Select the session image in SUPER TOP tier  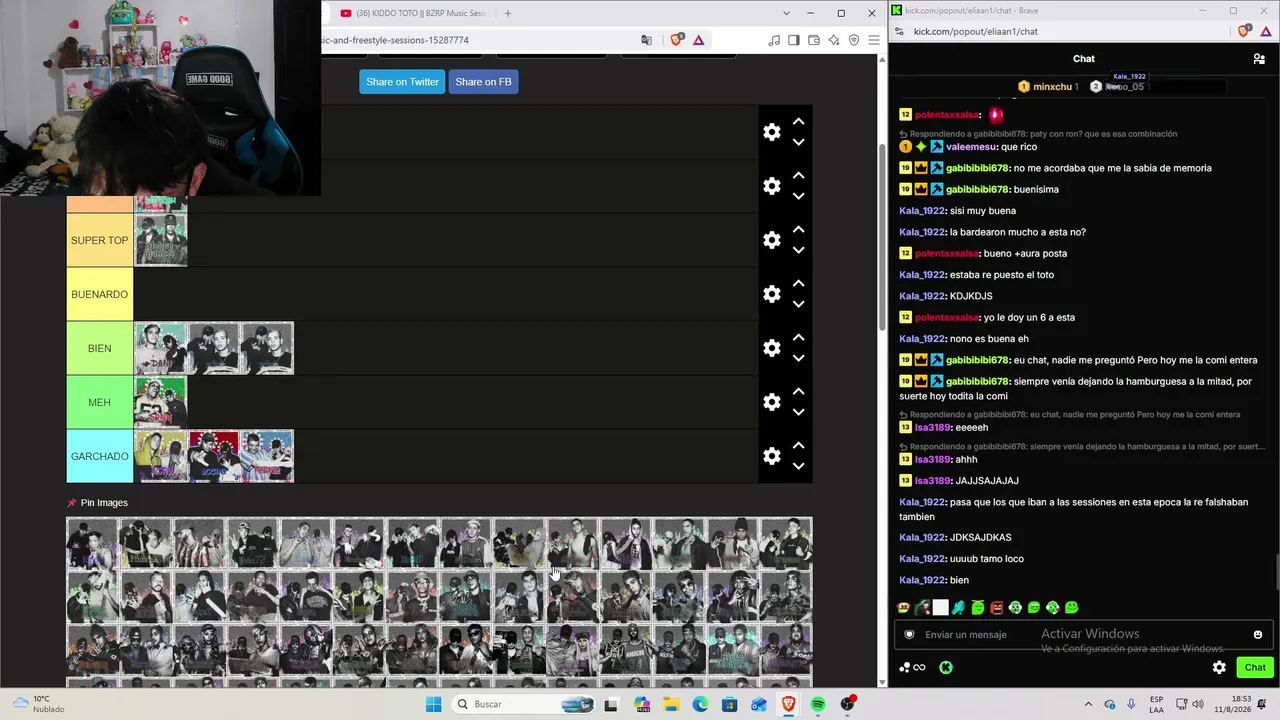[161, 240]
